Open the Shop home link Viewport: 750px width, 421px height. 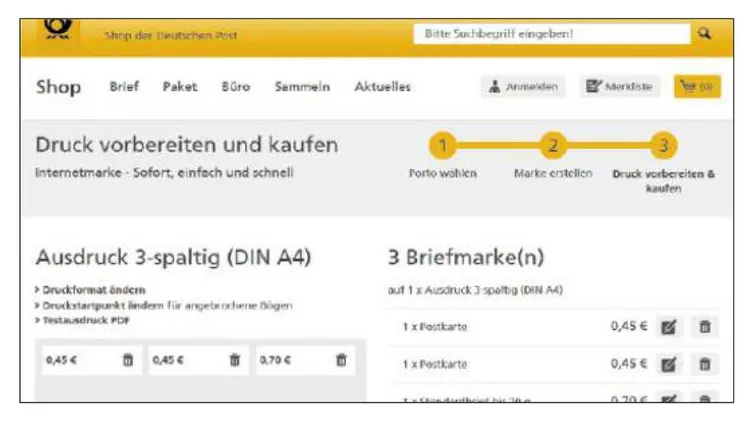(58, 87)
